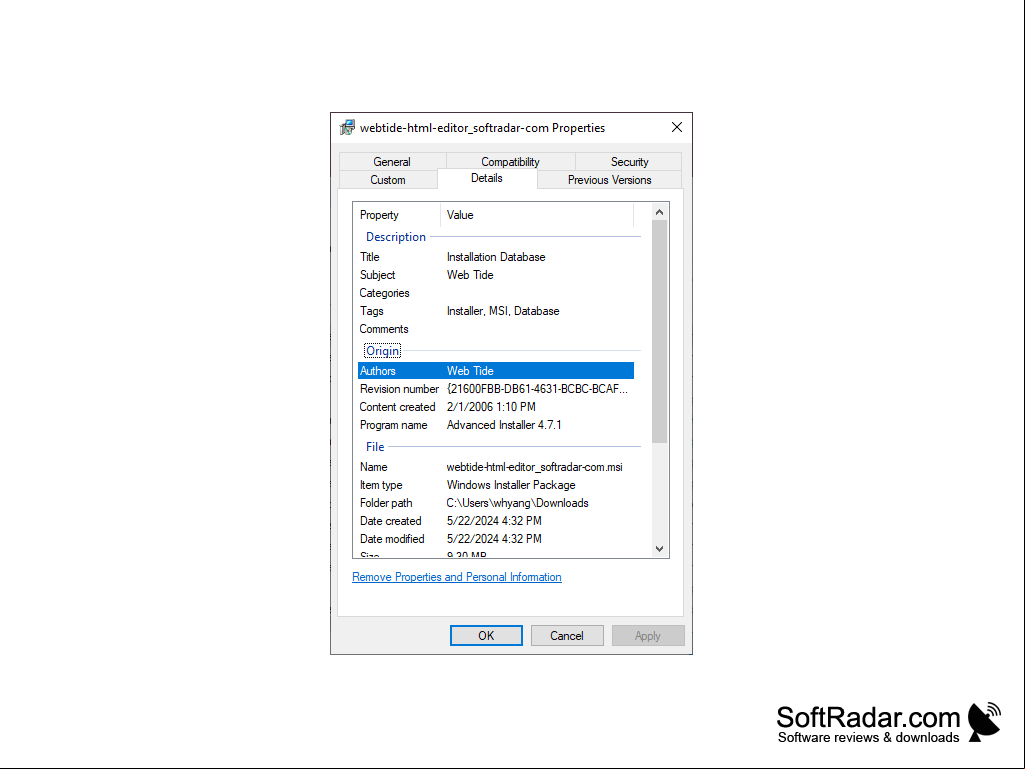The image size is (1025, 769).
Task: Select the Item type property
Action: point(381,485)
